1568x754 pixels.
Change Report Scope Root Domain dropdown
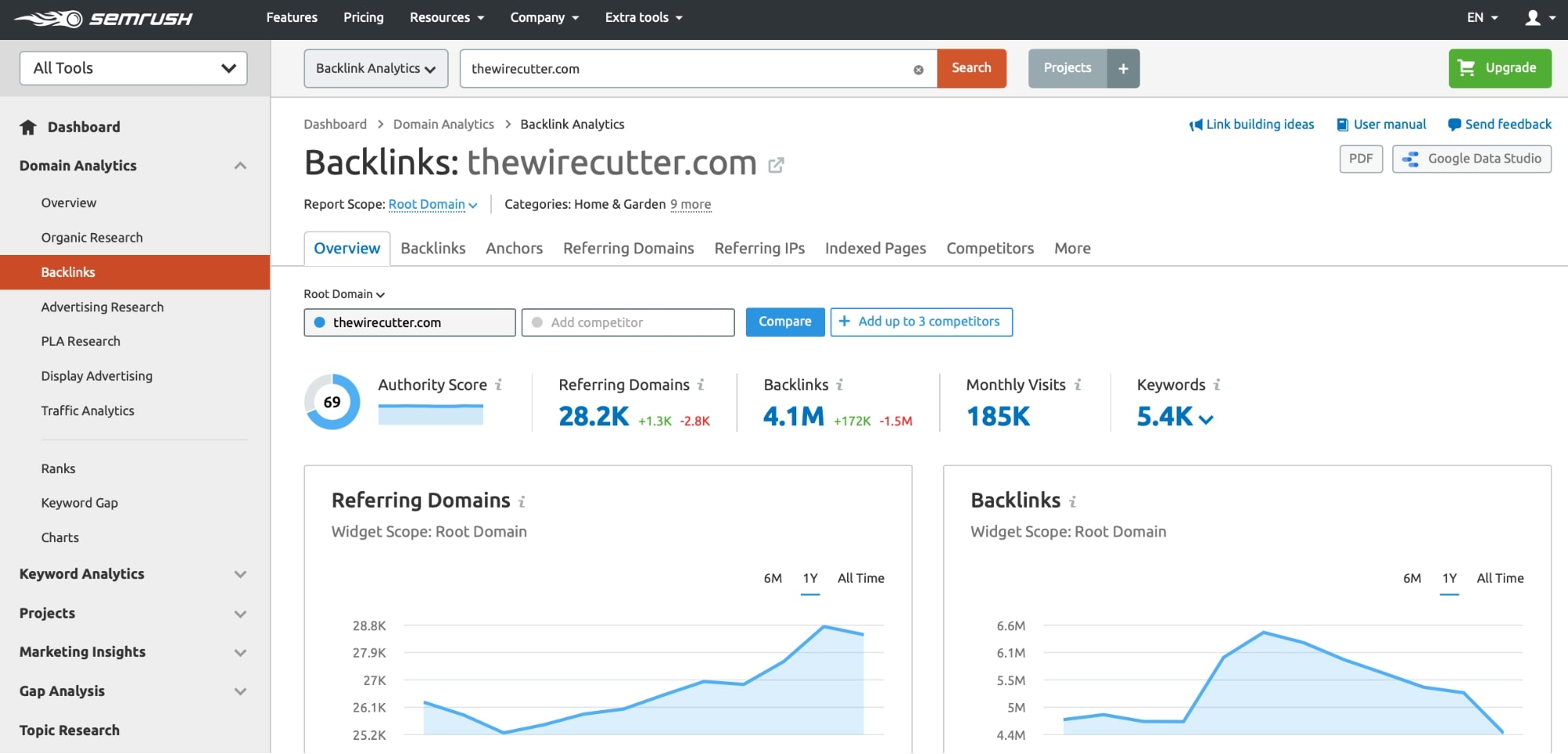432,205
